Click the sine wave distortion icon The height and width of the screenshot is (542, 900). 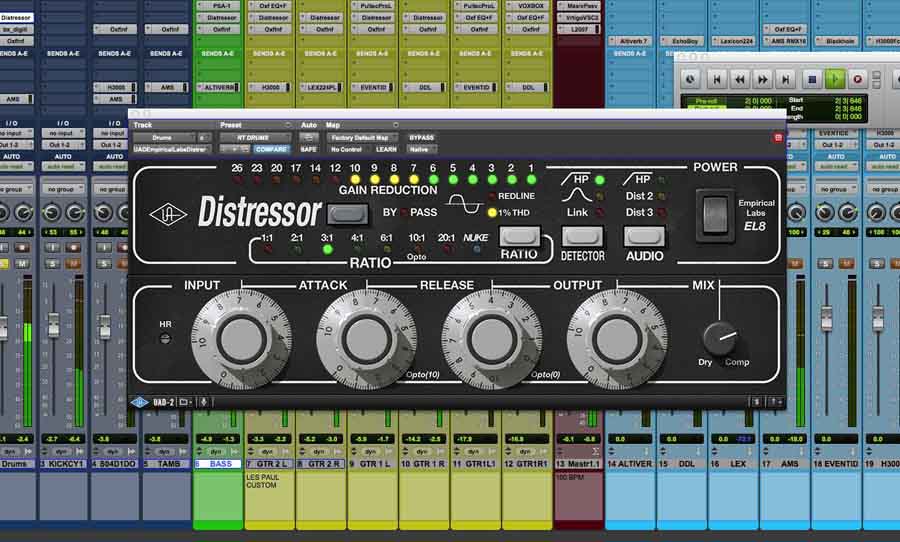[464, 203]
